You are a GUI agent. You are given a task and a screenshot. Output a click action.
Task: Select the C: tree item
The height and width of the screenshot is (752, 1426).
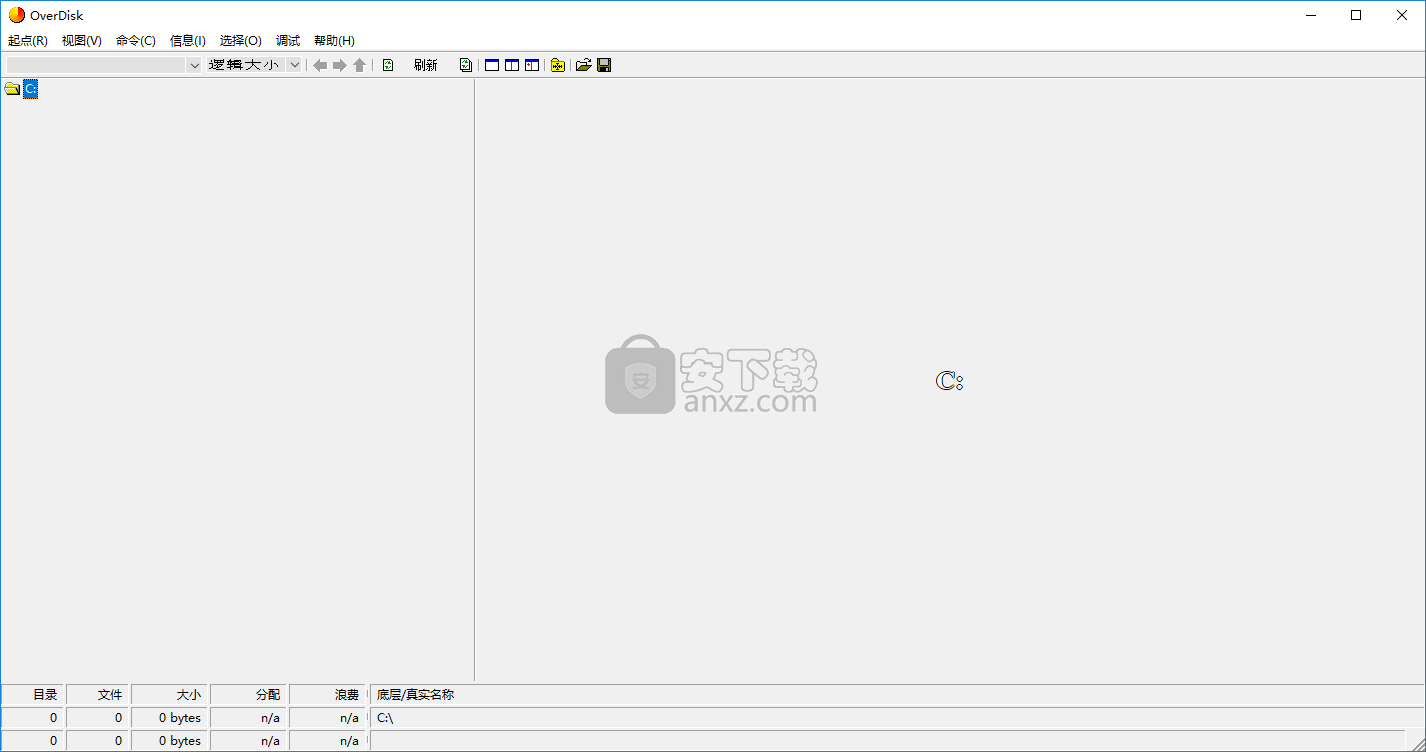pos(31,89)
